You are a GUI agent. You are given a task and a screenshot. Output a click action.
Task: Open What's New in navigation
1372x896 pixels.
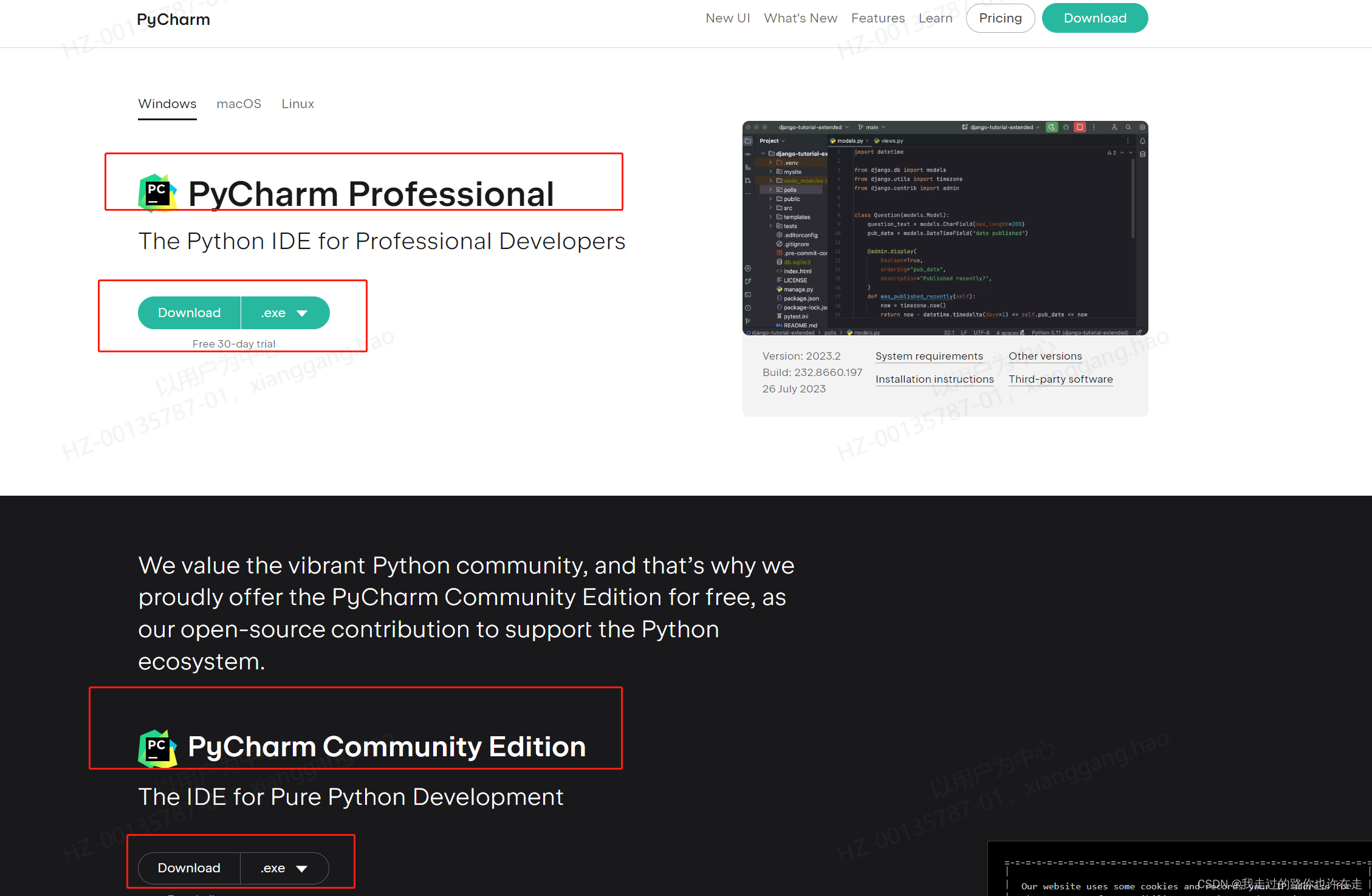[x=800, y=18]
